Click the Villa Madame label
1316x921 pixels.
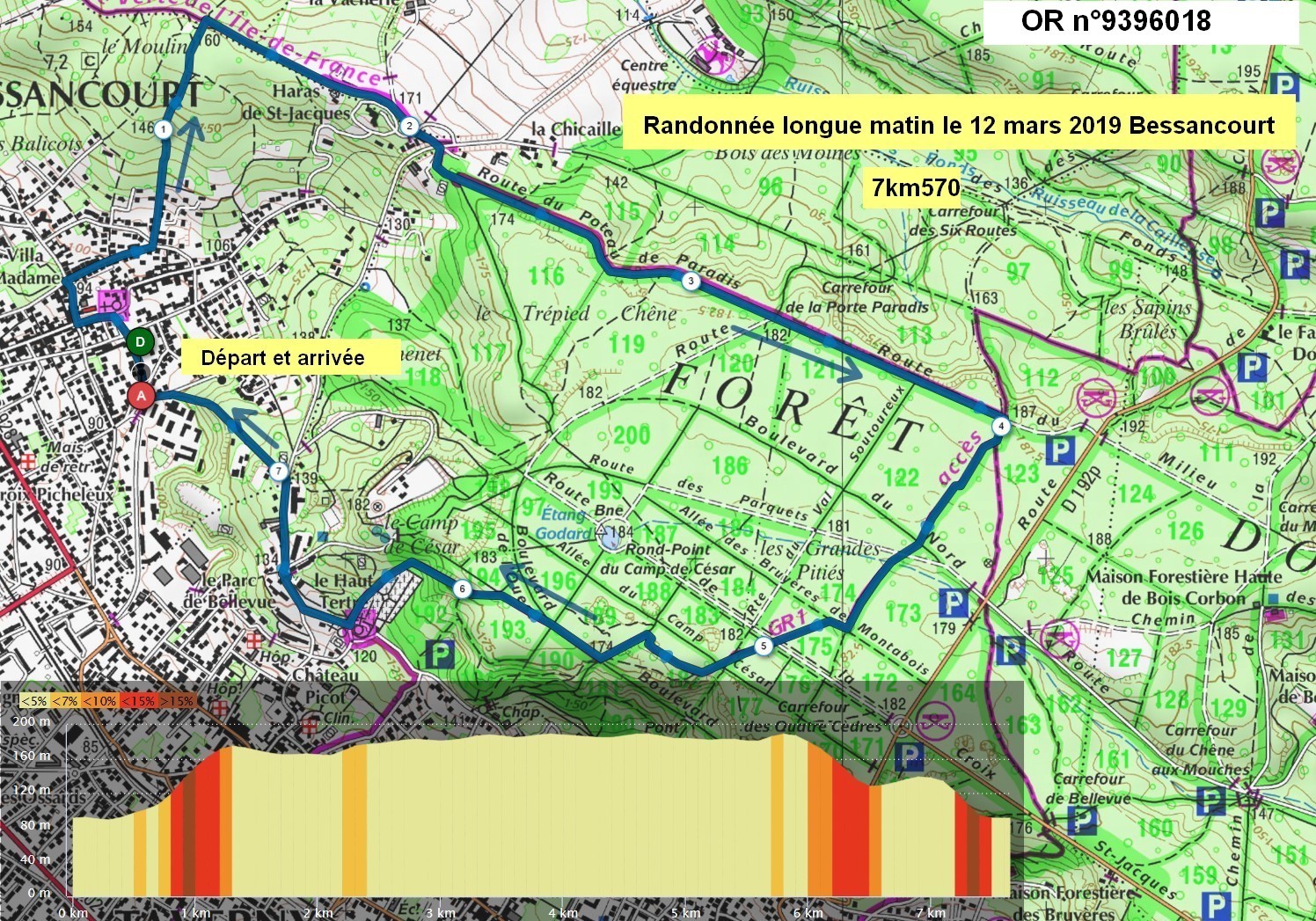(x=29, y=267)
